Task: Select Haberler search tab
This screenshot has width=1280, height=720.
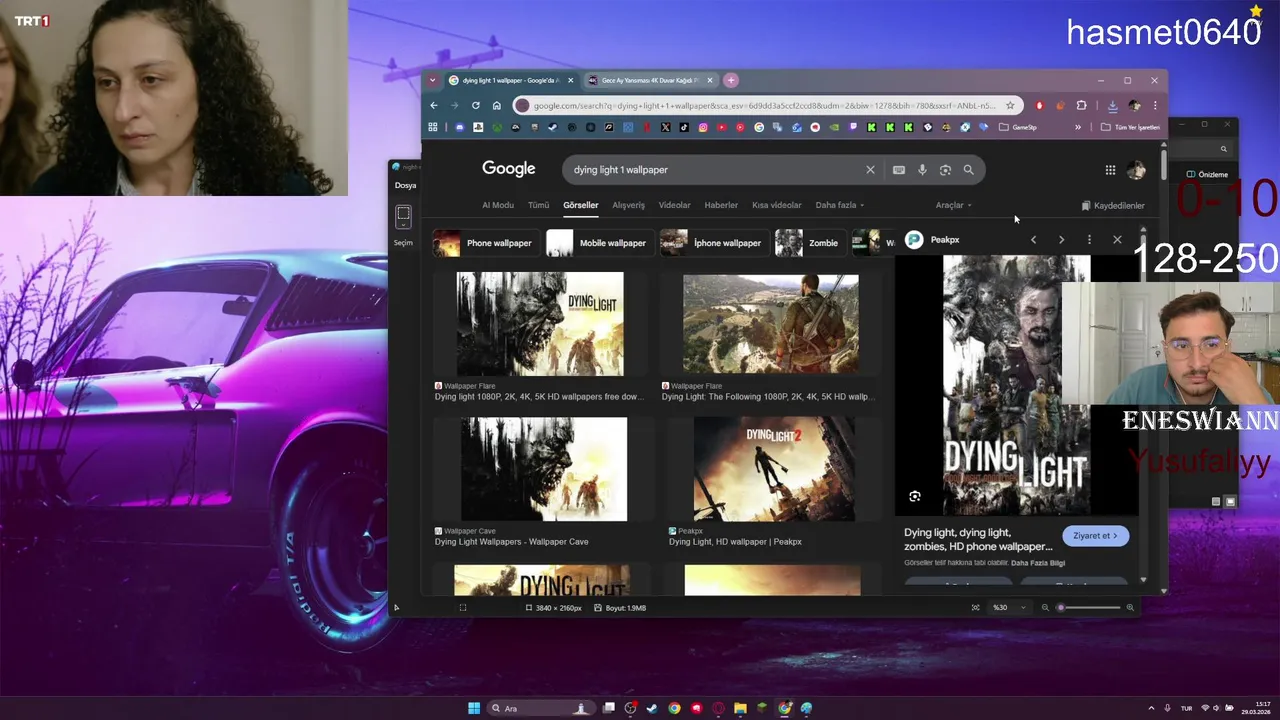Action: 721,205
